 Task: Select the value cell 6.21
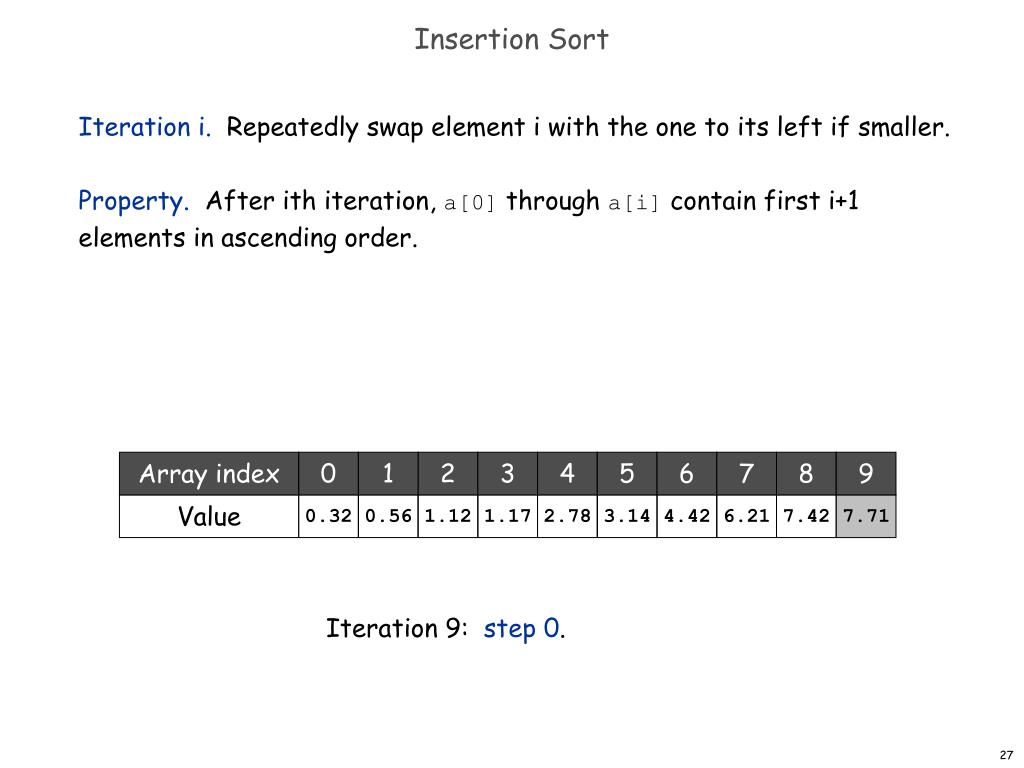[746, 517]
